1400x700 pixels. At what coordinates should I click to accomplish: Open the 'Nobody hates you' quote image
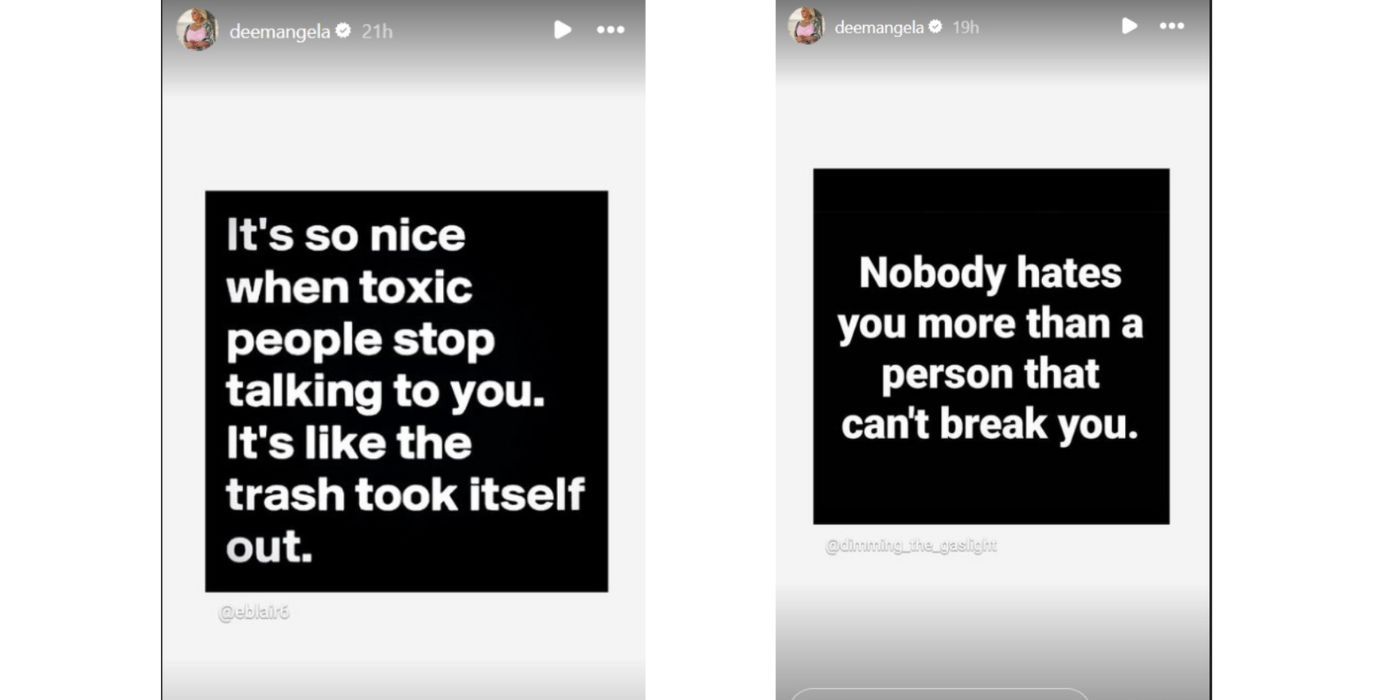(991, 346)
